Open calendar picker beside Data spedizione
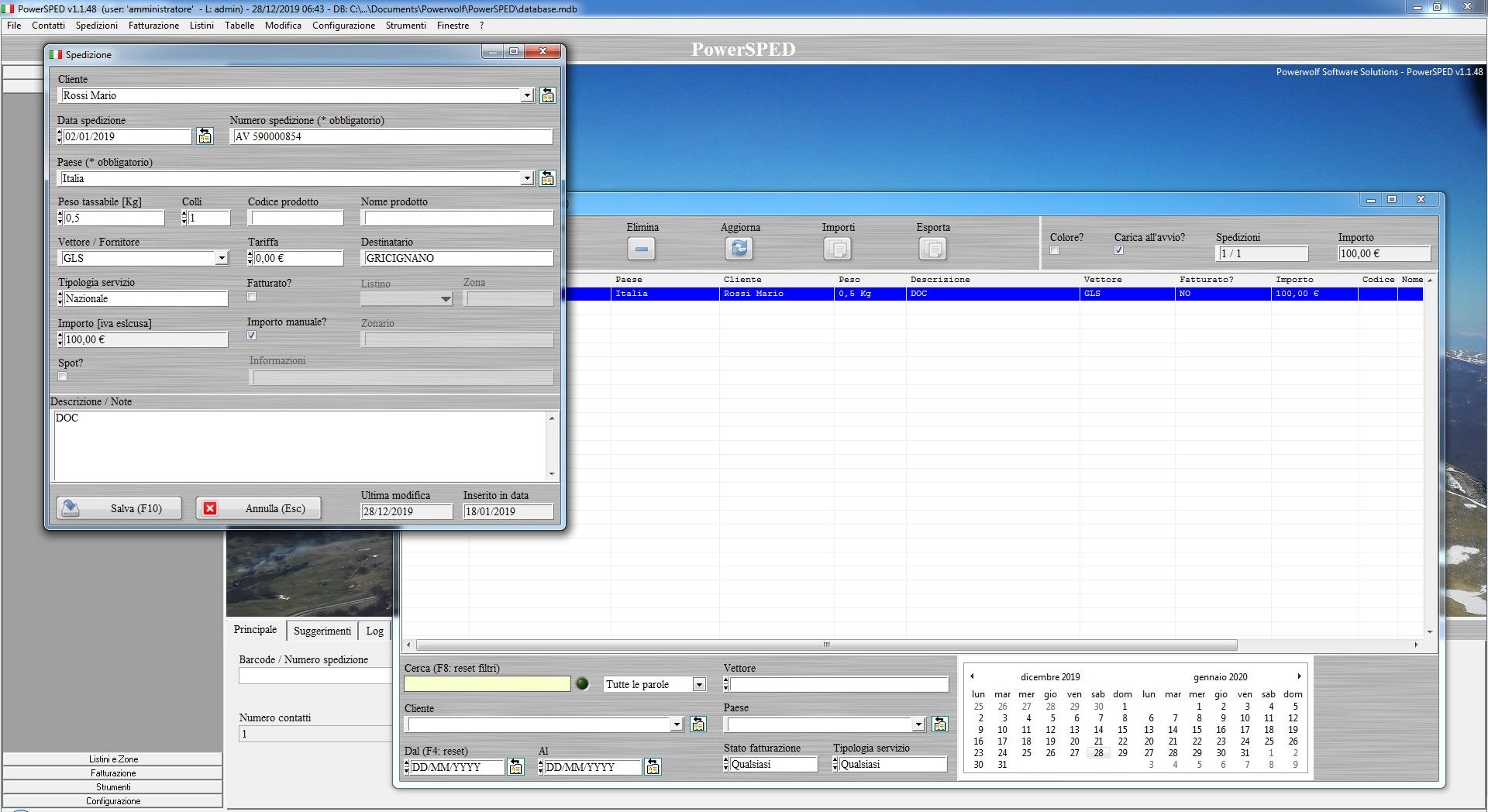The width and height of the screenshot is (1488, 812). [x=205, y=136]
